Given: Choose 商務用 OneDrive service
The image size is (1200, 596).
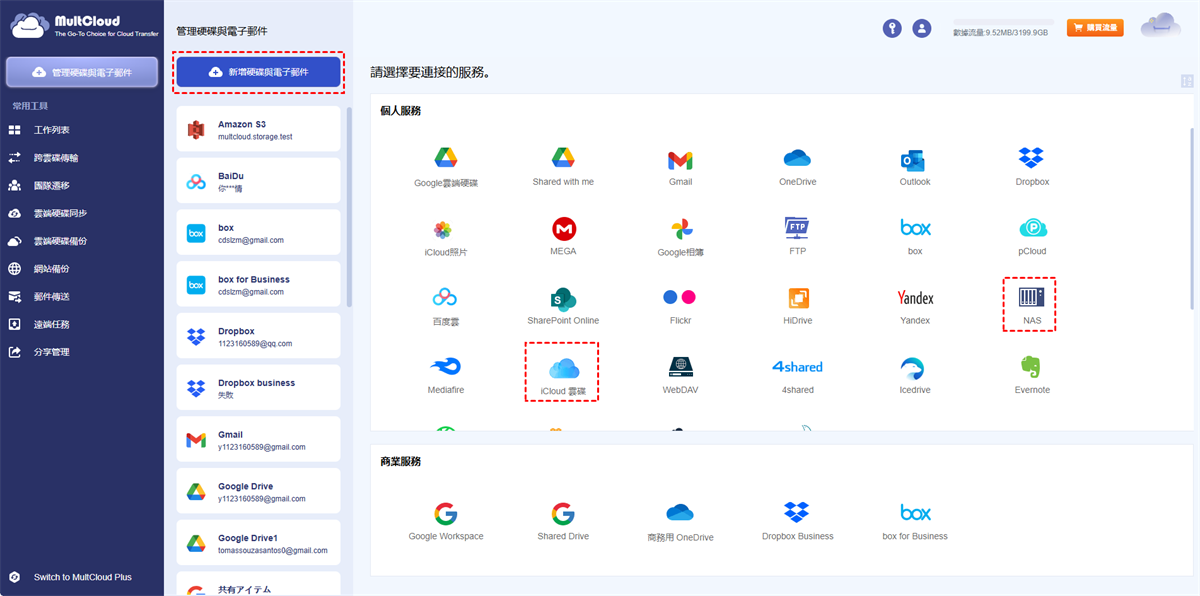Looking at the screenshot, I should tap(680, 513).
